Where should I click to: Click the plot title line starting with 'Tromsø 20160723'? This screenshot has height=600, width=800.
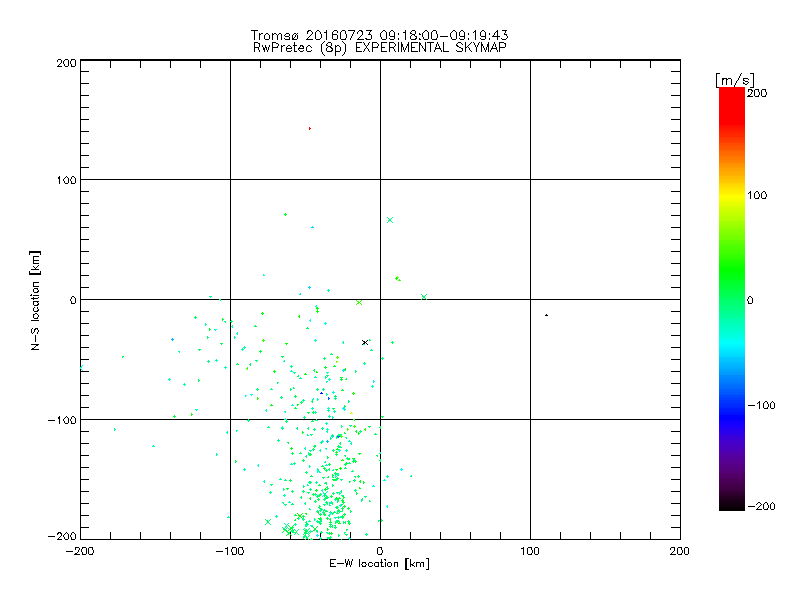pos(379,35)
